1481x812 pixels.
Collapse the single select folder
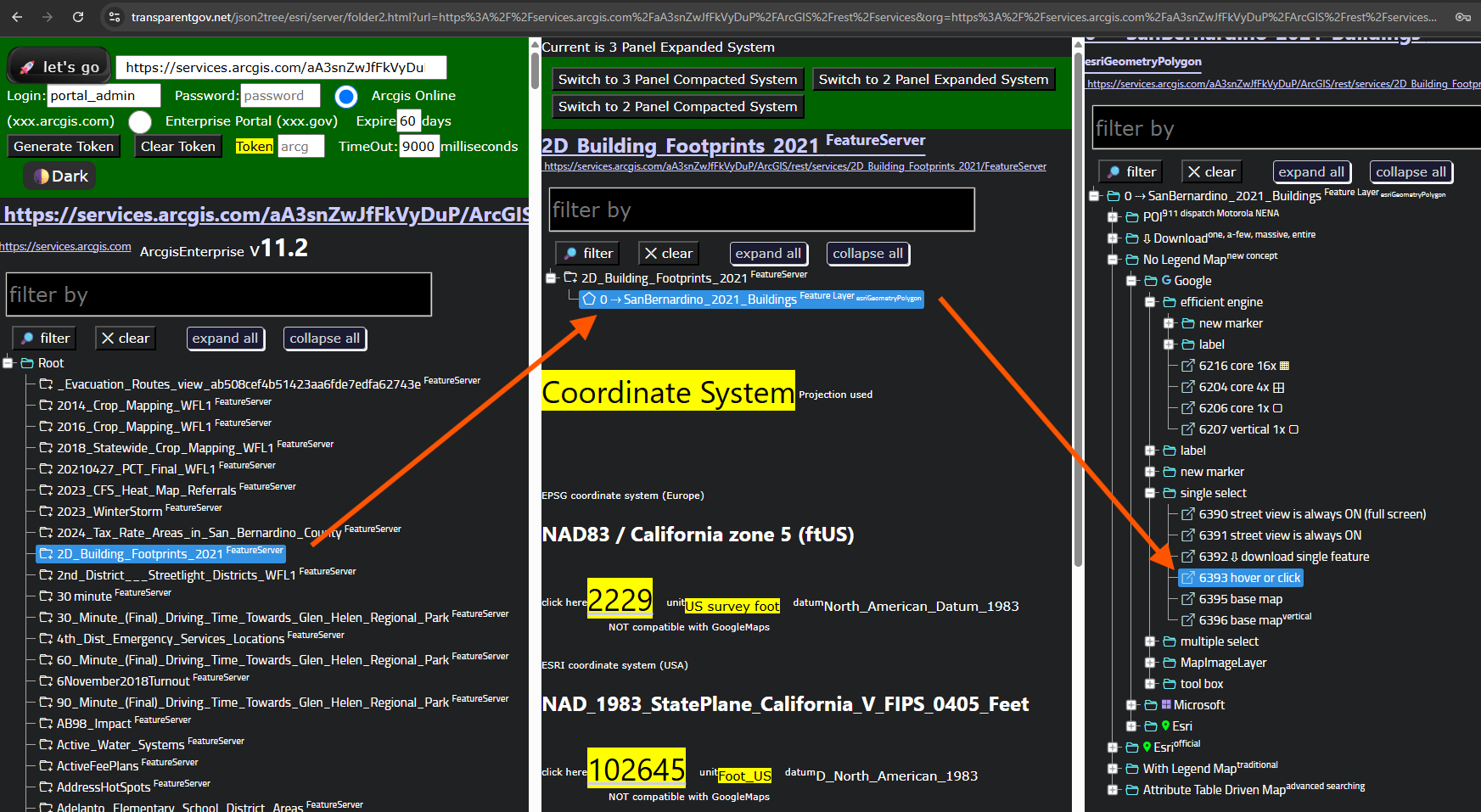1150,493
